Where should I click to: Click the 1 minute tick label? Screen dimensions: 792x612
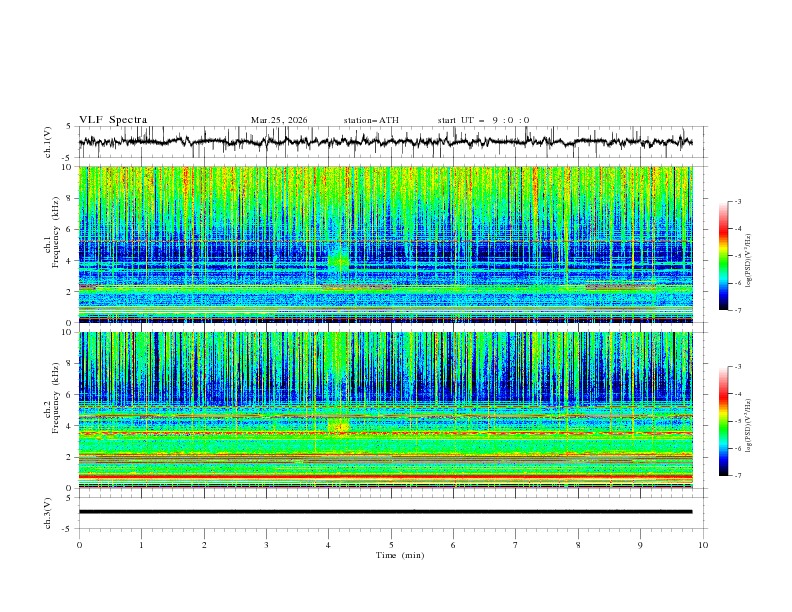141,544
